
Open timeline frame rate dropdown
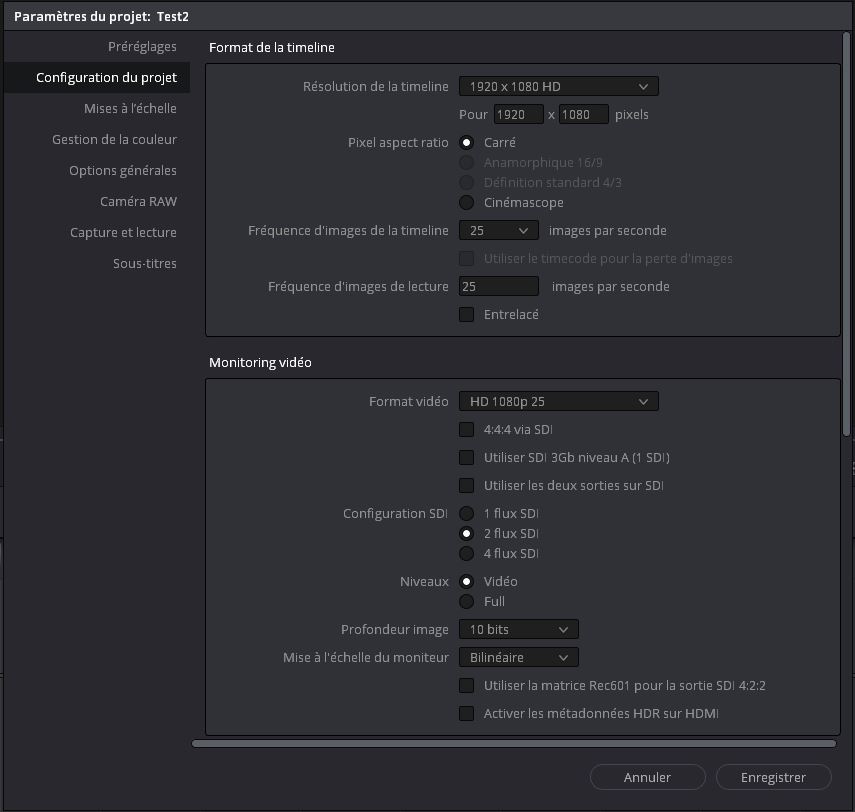click(x=498, y=231)
